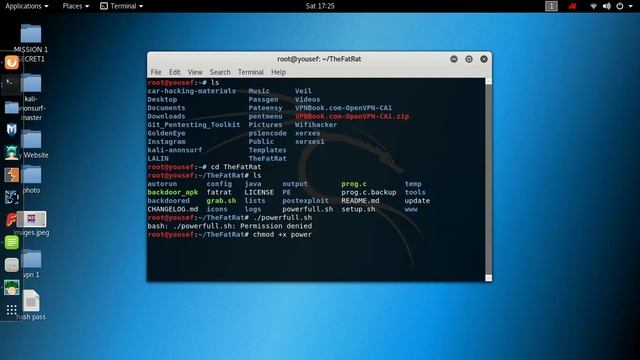Screen dimensions: 640x360
Task: Launch Maltego from the dock
Action: 11,198
